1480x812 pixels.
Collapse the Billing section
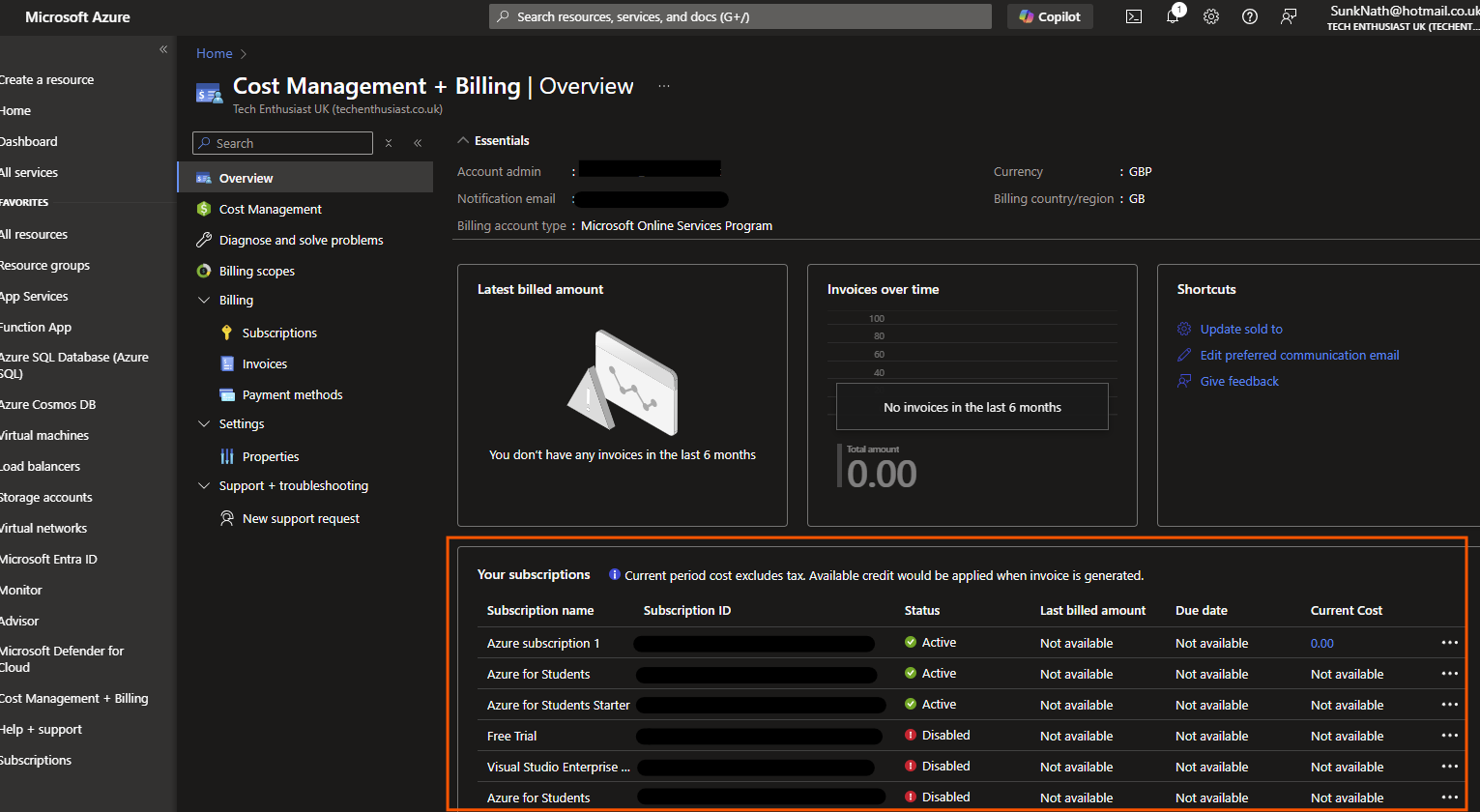[203, 300]
